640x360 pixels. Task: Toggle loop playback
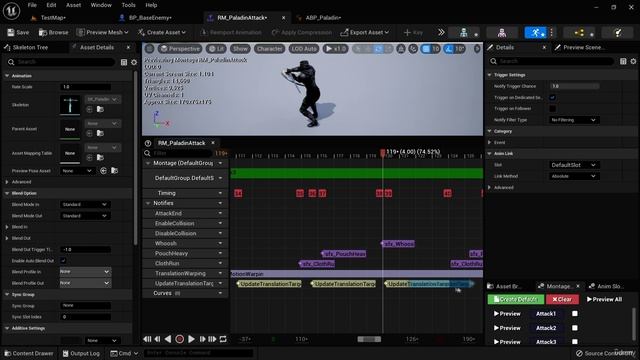(223, 339)
